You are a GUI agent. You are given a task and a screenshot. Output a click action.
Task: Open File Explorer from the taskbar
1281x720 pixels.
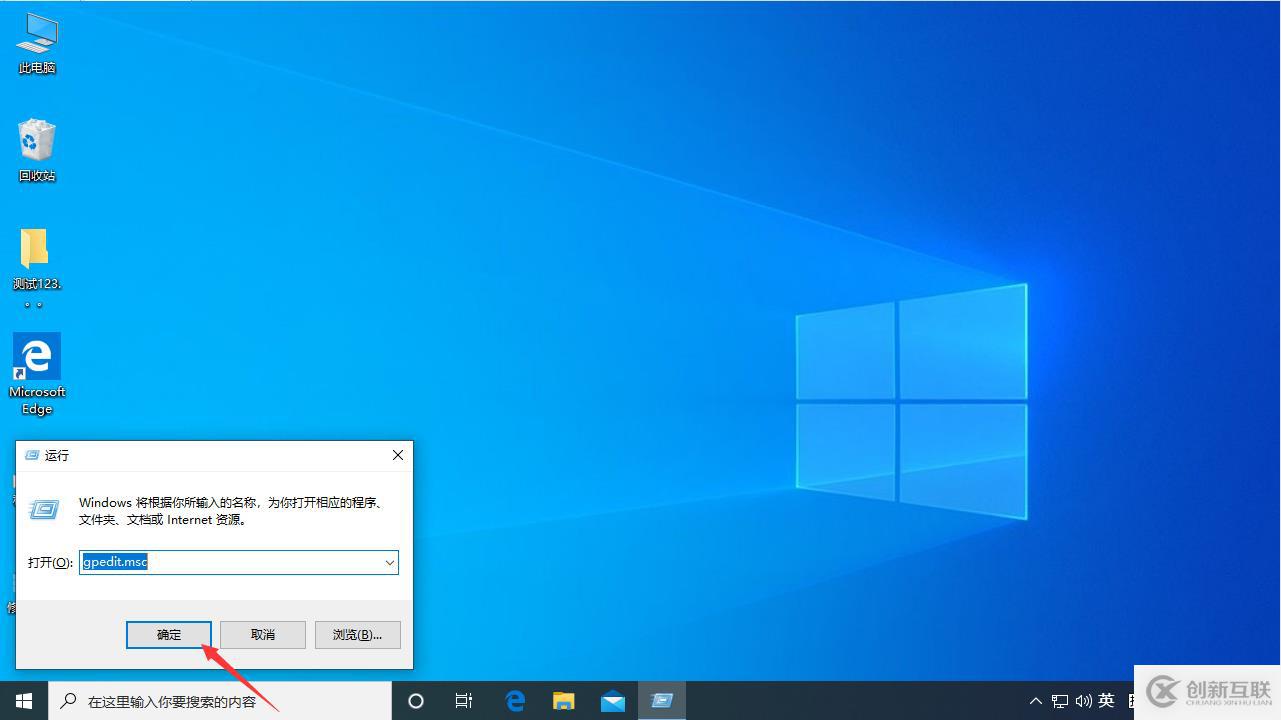[x=564, y=701]
